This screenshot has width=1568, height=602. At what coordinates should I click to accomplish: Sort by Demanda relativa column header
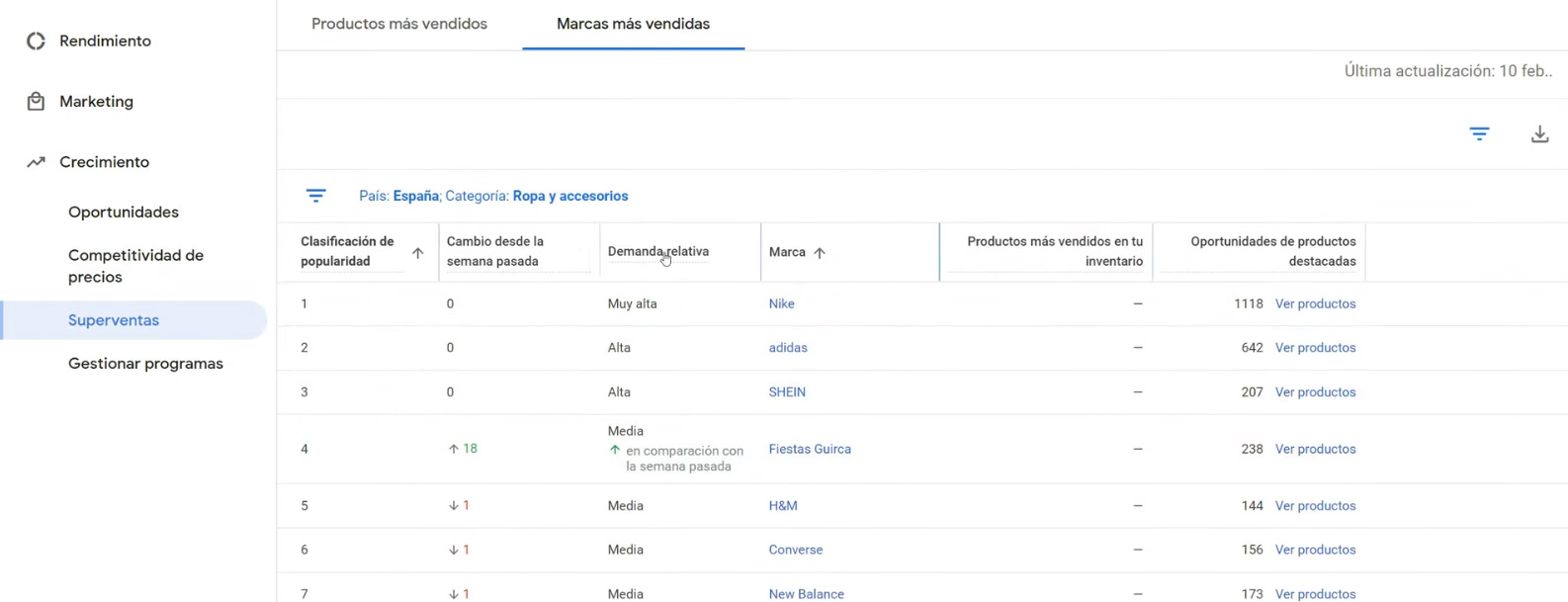(x=658, y=251)
